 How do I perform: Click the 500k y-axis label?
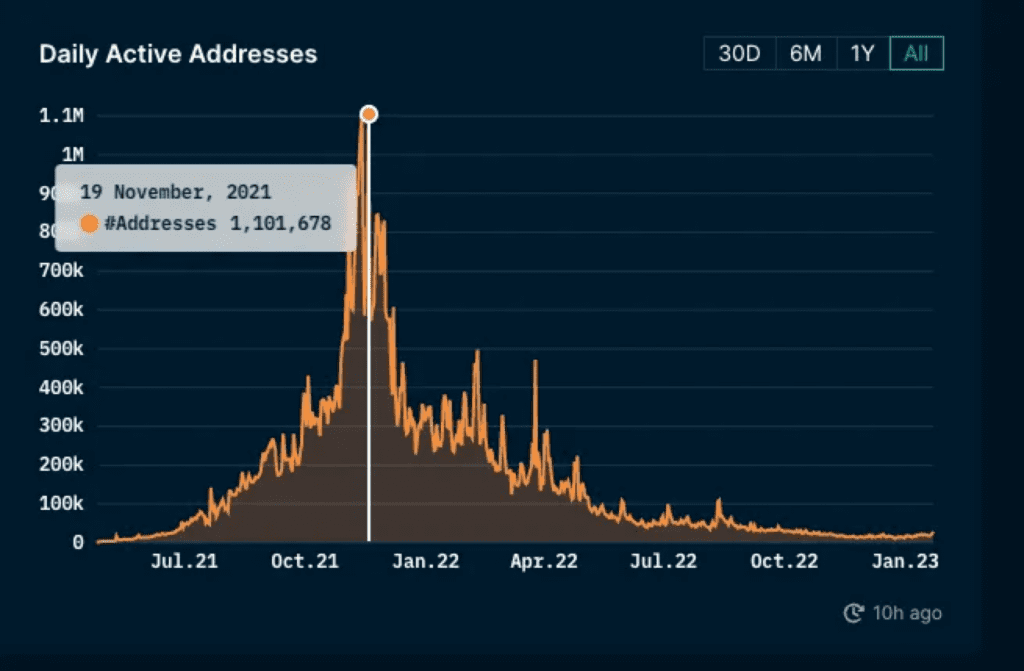pyautogui.click(x=61, y=348)
